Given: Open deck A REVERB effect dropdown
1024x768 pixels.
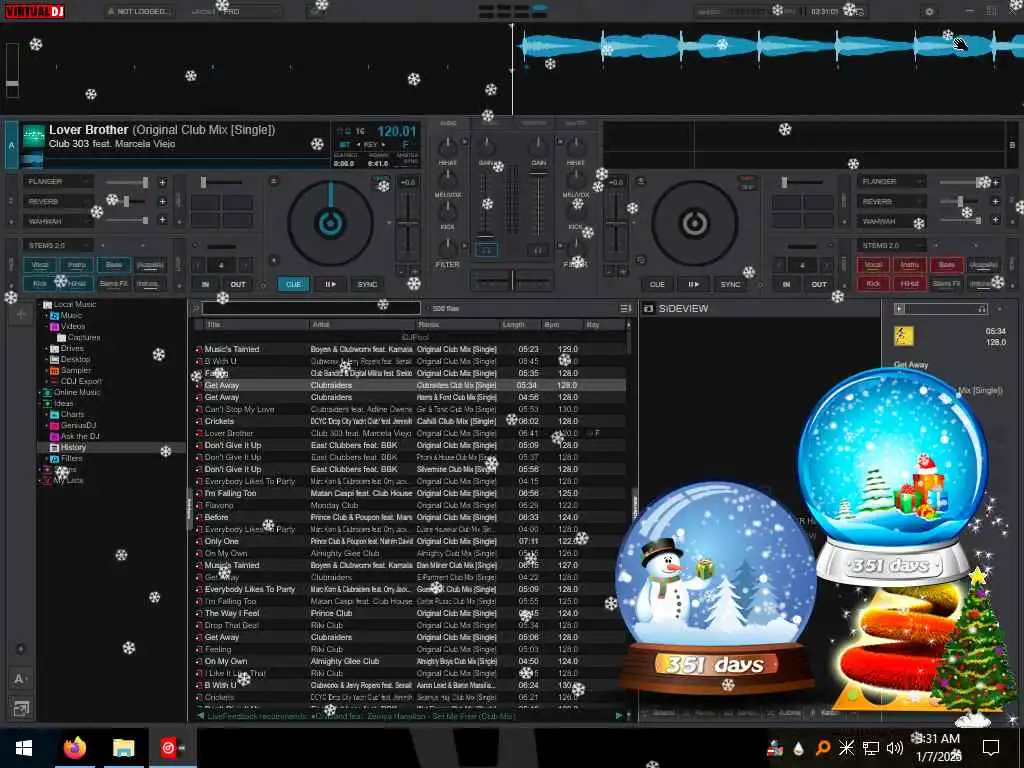Looking at the screenshot, I should coord(57,201).
